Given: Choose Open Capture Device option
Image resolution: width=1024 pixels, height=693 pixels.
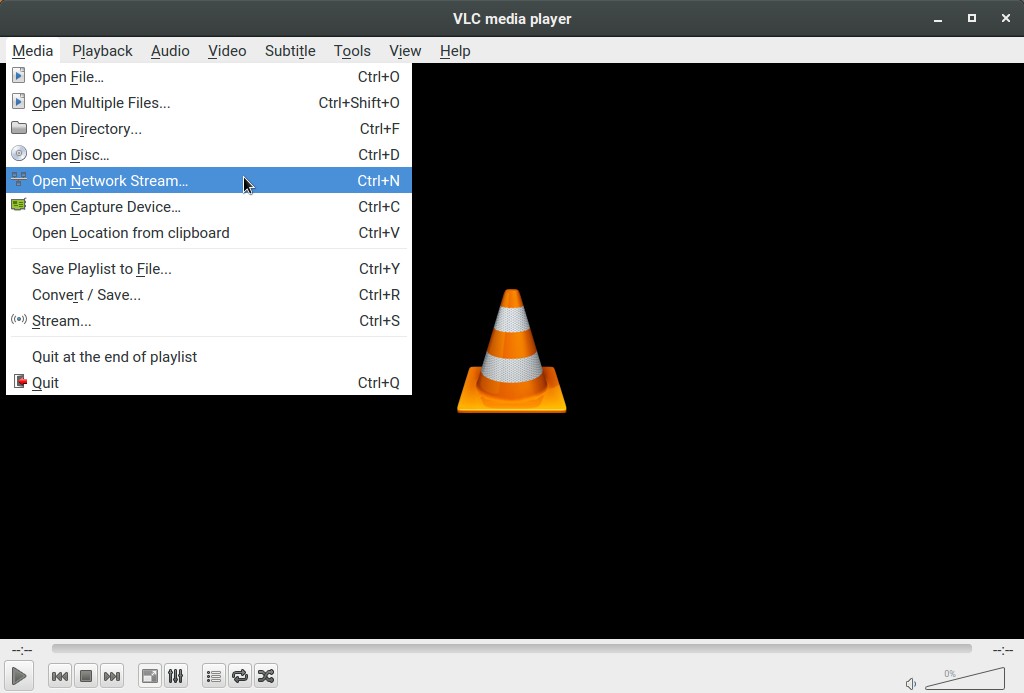Looking at the screenshot, I should coord(106,207).
